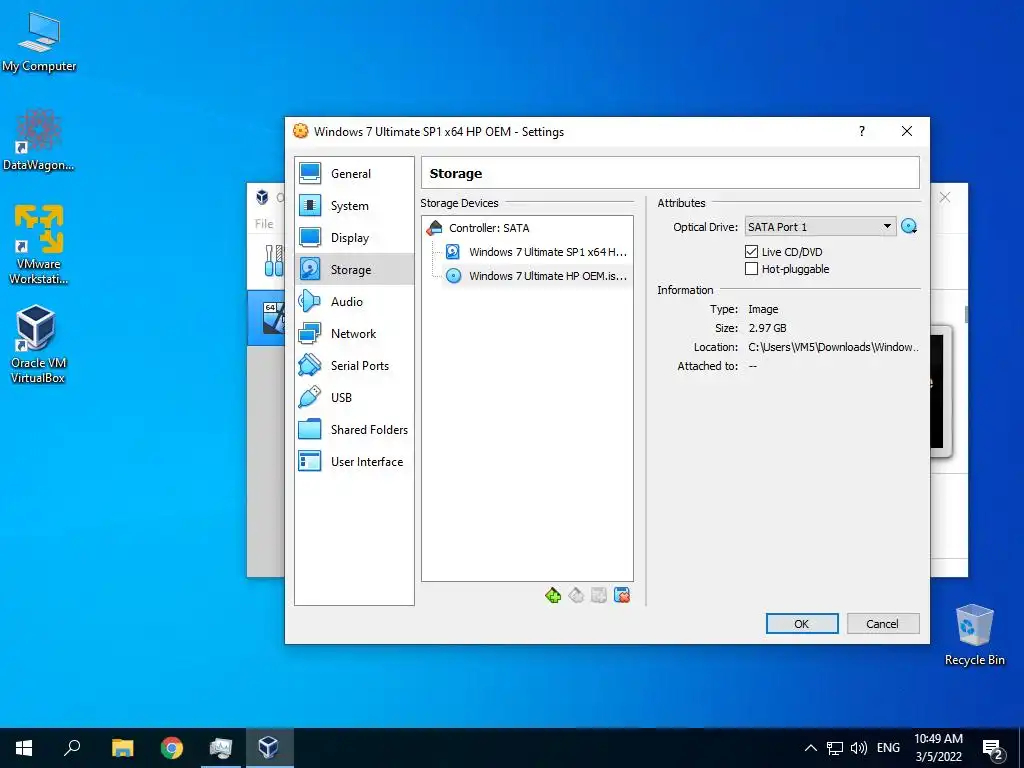Select the DataWagon desktop shortcut
The height and width of the screenshot is (768, 1024).
coord(39,140)
